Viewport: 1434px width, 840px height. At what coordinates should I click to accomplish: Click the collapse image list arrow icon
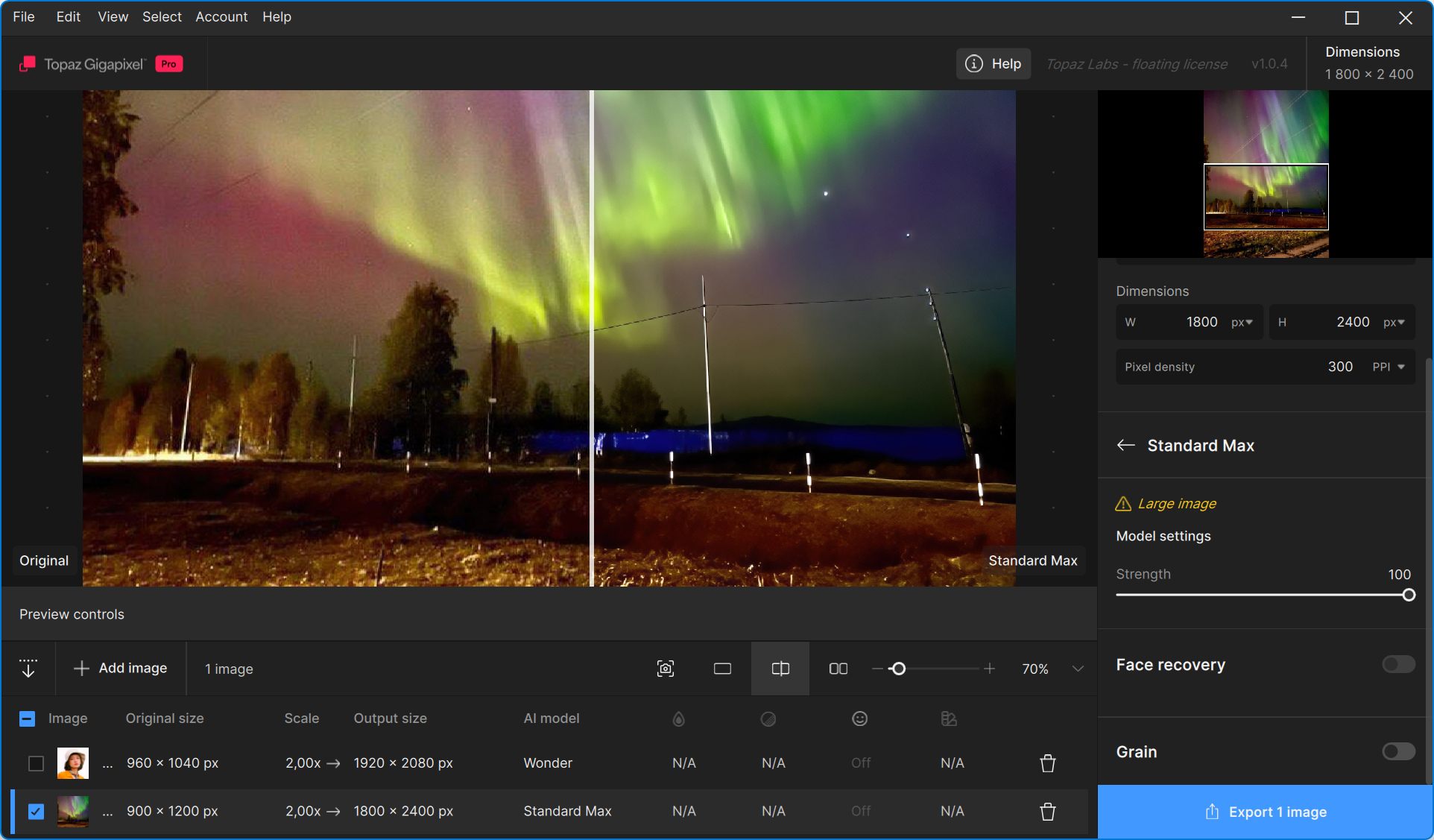(x=28, y=669)
